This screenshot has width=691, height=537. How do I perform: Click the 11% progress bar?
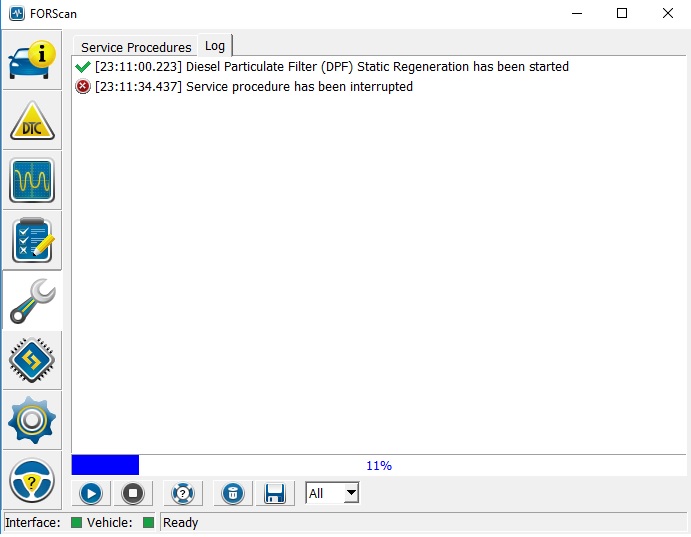pyautogui.click(x=379, y=465)
